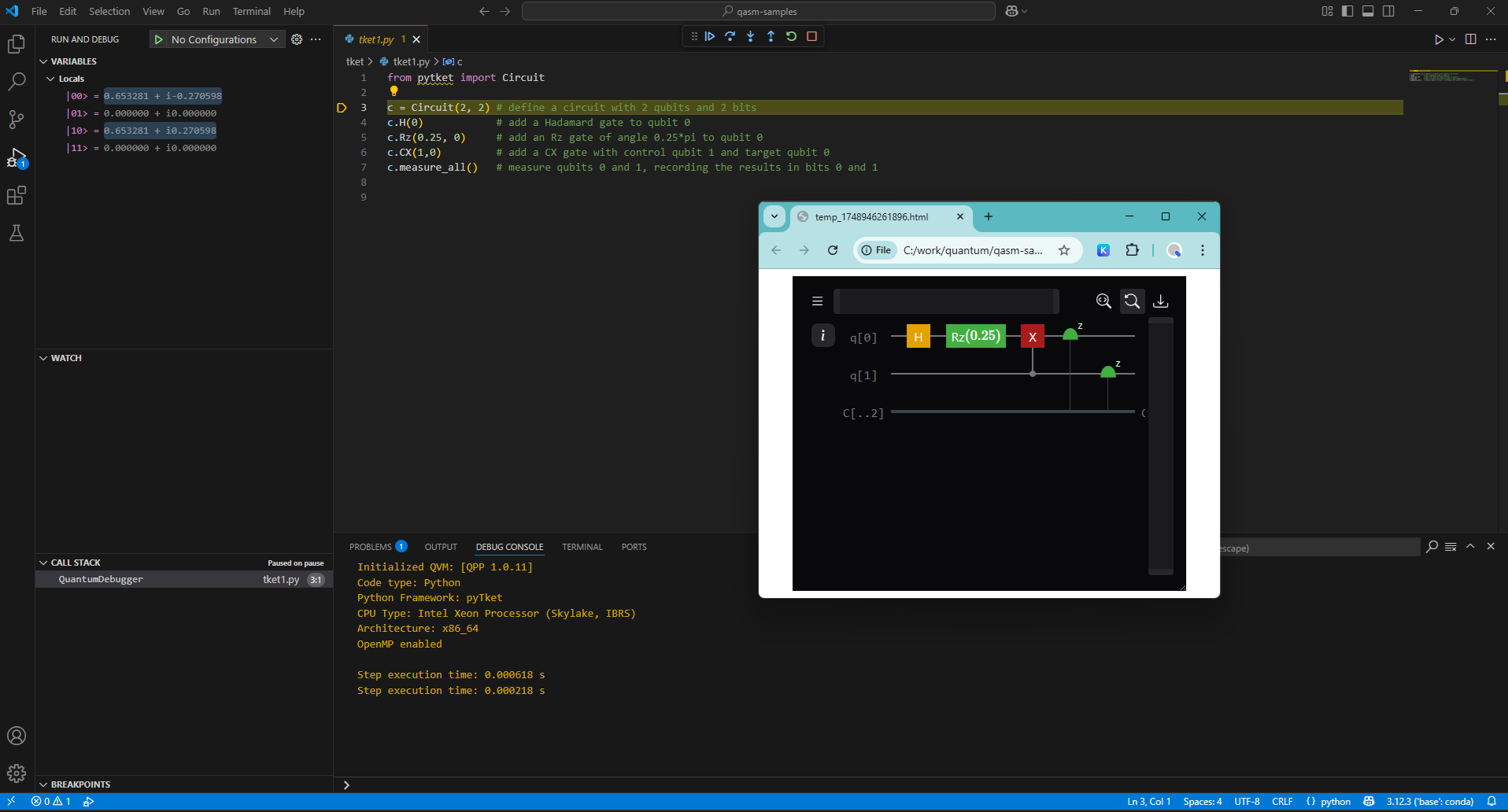Screen dimensions: 1508x812
Task: Click the qasm-samples command center search
Action: 759,11
